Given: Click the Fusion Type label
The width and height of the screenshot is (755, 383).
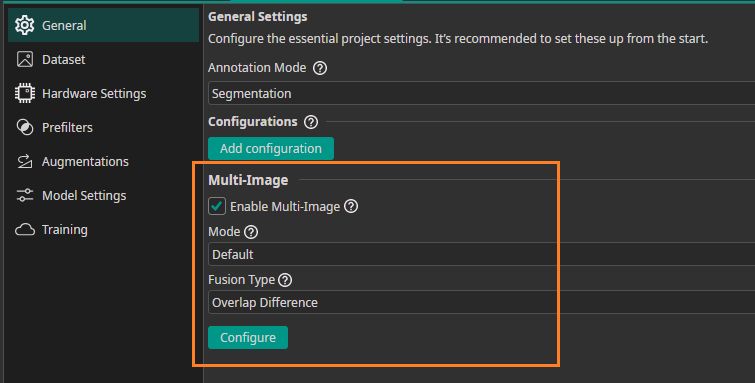Looking at the screenshot, I should [x=241, y=280].
